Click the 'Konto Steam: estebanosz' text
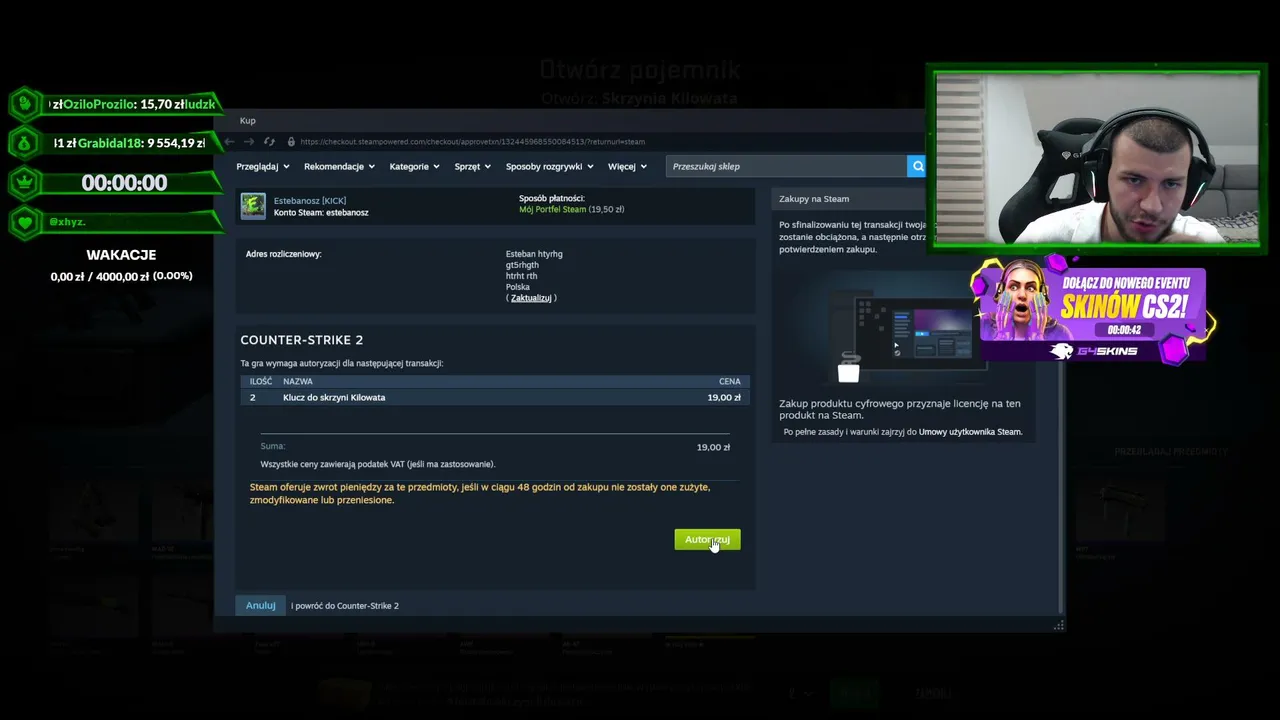The width and height of the screenshot is (1280, 720). 321,213
